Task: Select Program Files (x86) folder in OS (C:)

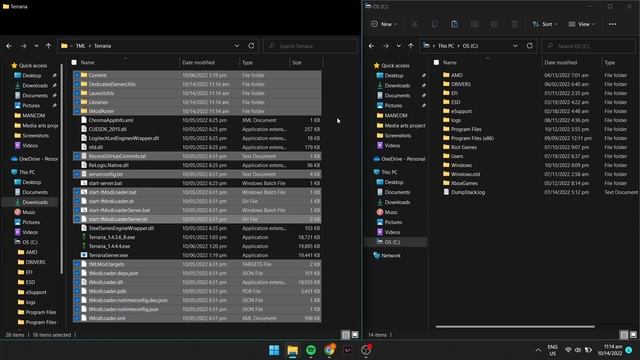Action: (x=472, y=138)
